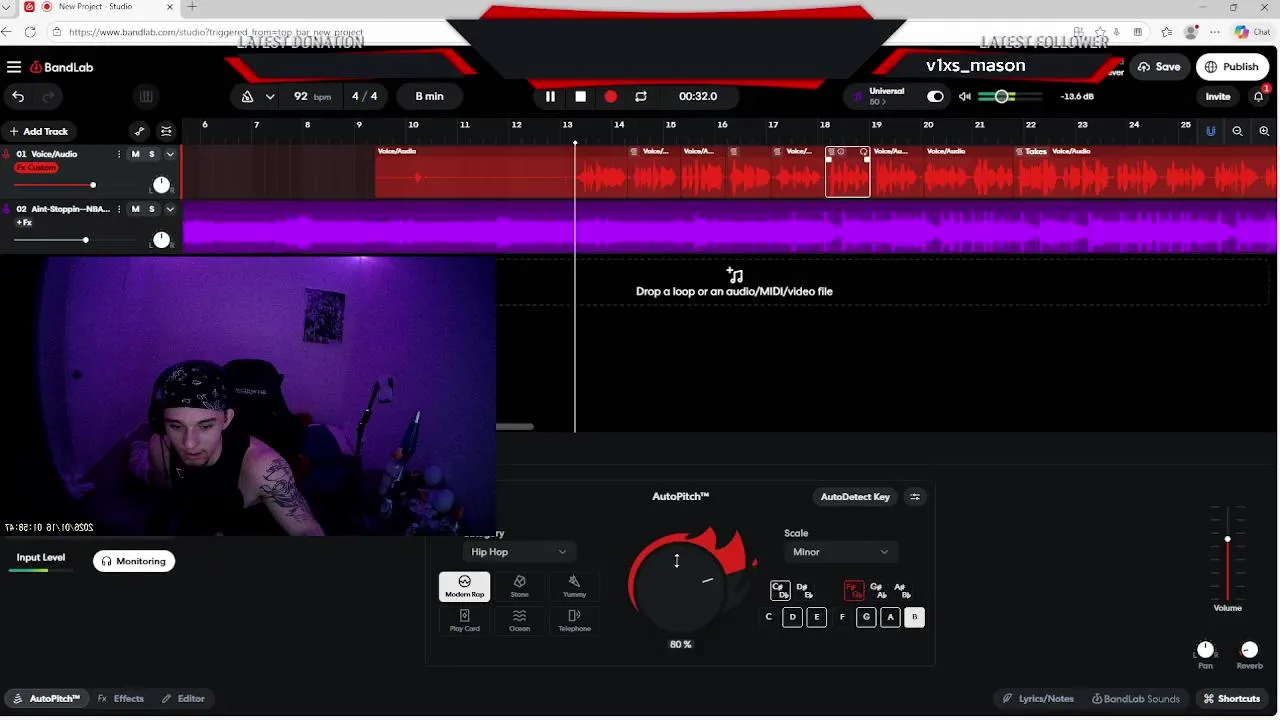Viewport: 1280px width, 720px height.
Task: Zoom in the timeline
Action: [1264, 131]
